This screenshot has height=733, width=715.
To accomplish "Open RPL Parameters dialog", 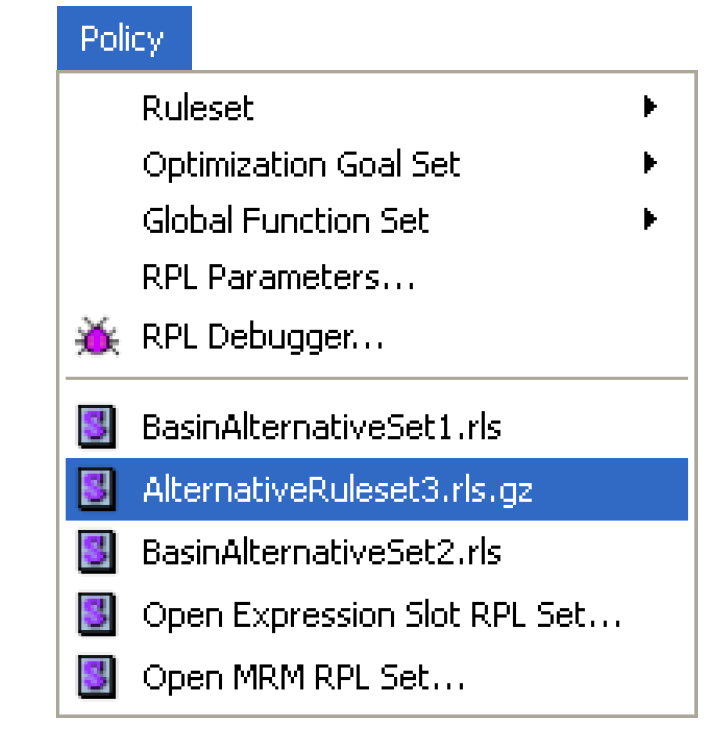I will pos(278,277).
